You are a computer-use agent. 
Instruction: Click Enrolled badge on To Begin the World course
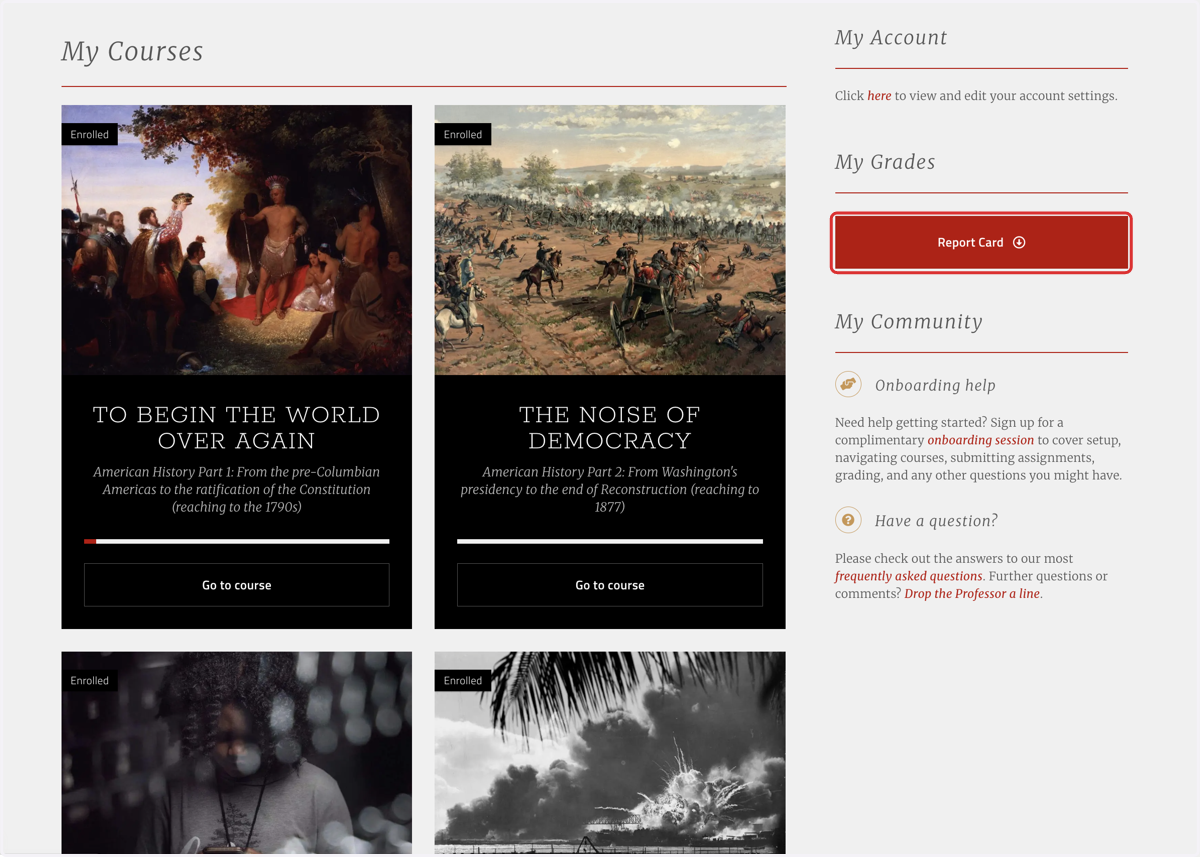(x=90, y=134)
